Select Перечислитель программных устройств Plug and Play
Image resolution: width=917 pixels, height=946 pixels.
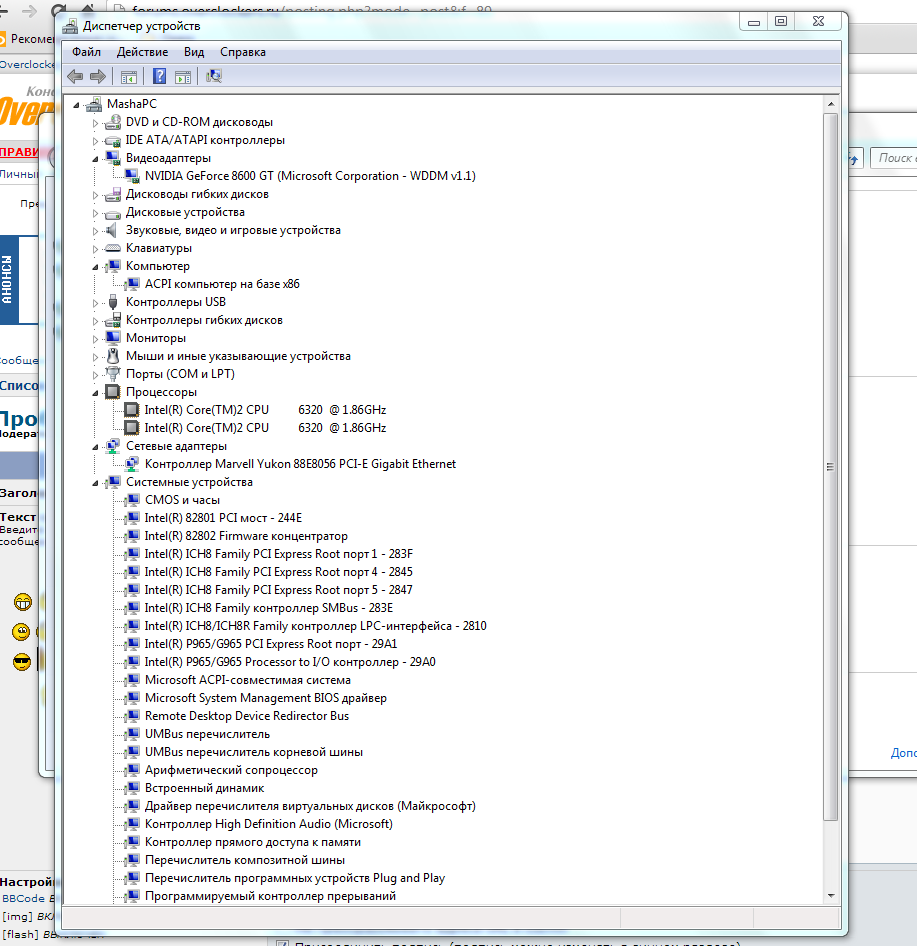295,878
